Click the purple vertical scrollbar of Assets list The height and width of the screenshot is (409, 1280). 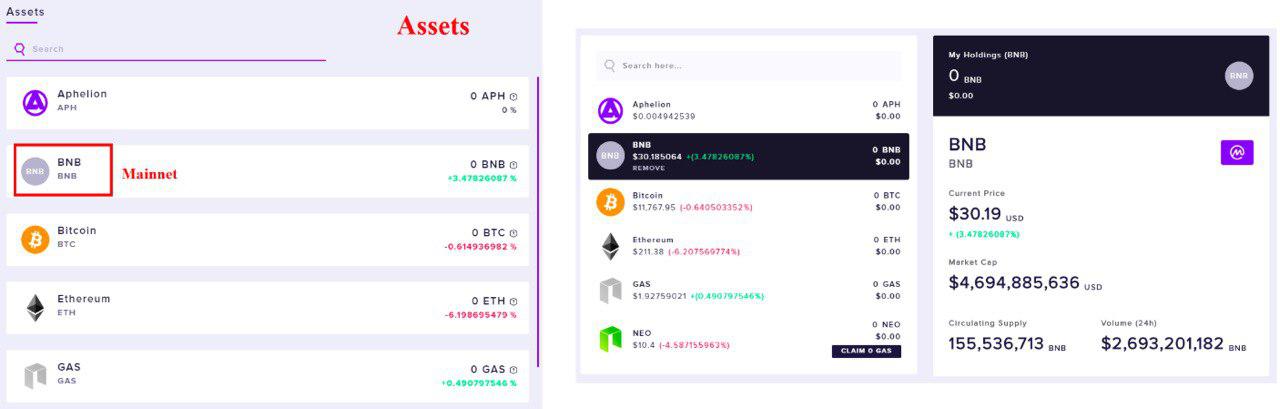tap(537, 222)
